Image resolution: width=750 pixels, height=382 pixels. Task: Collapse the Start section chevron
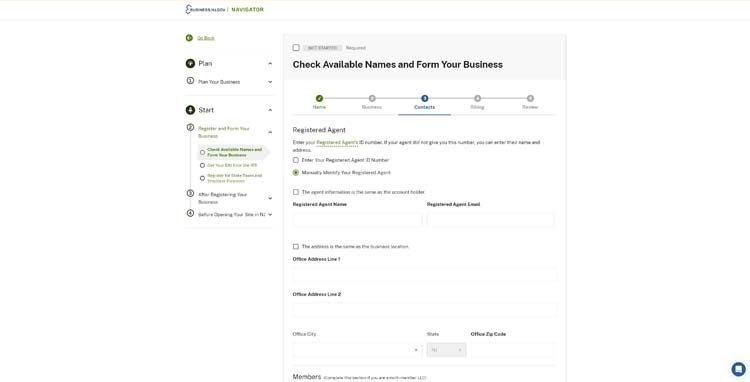tap(270, 110)
